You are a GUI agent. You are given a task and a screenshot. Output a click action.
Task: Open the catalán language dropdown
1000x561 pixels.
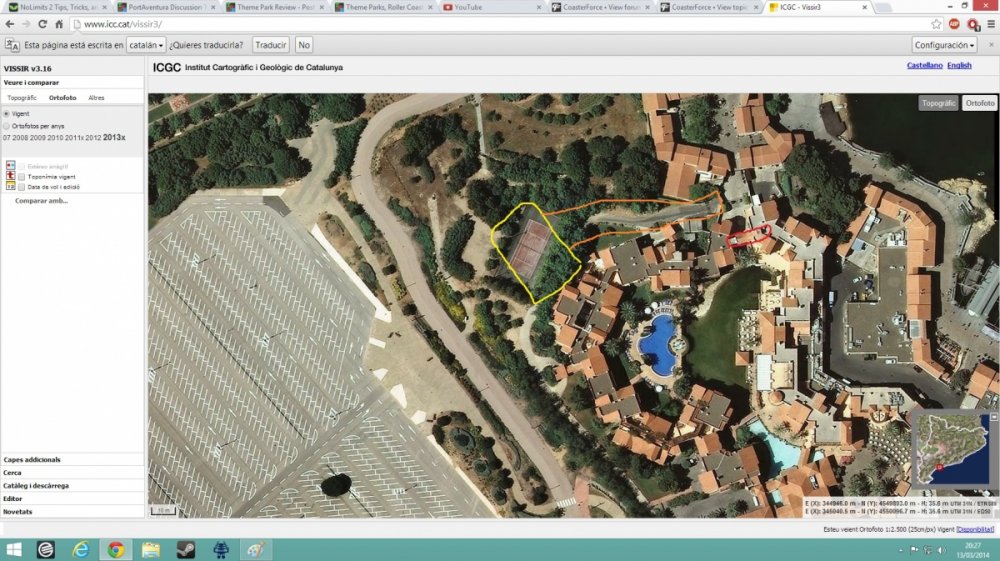tap(146, 45)
